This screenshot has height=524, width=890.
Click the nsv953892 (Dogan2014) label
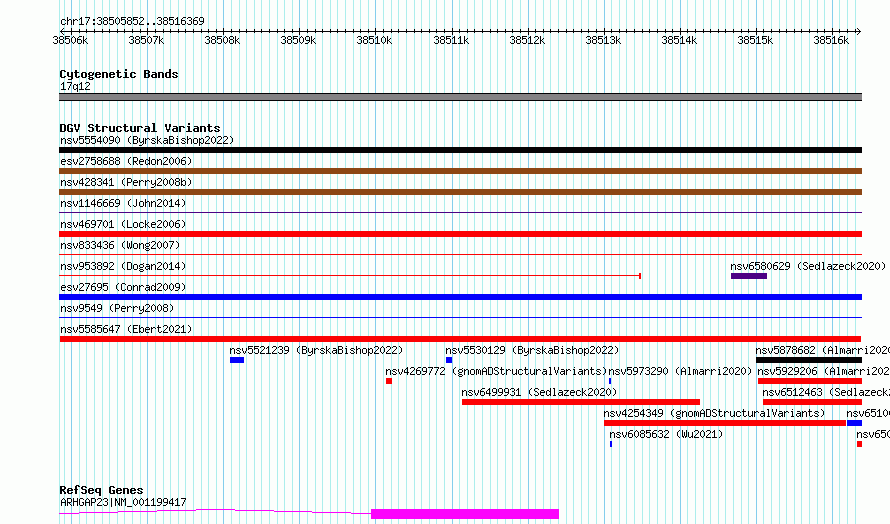(123, 266)
